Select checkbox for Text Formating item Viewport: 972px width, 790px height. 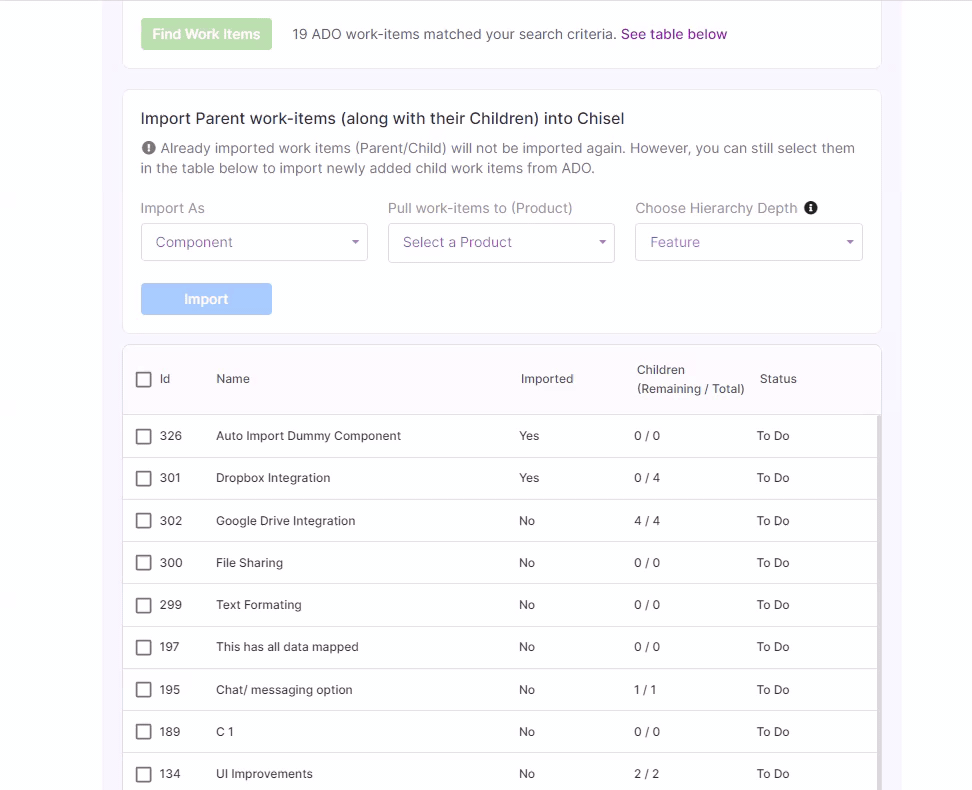click(x=143, y=605)
